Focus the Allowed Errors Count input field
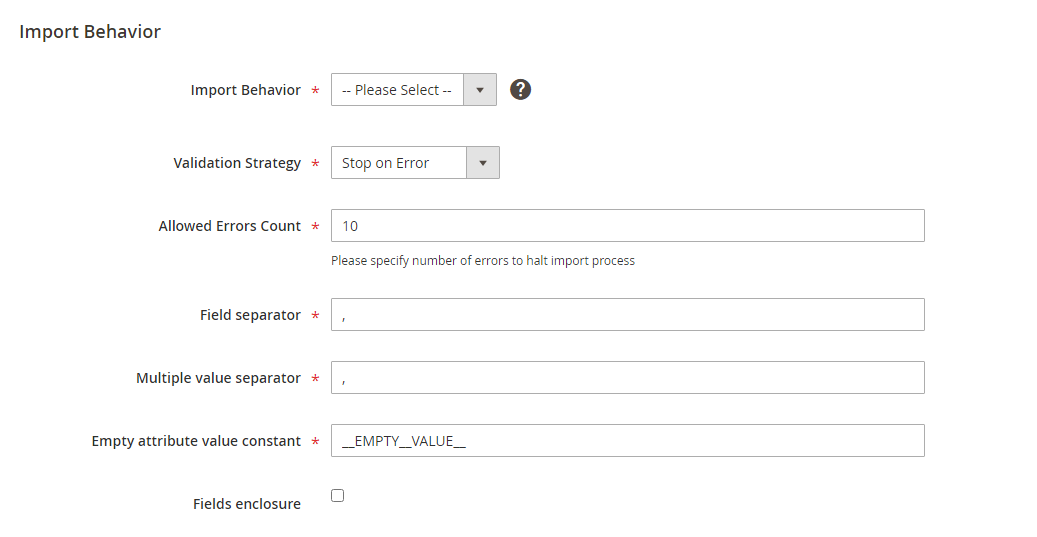1037x537 pixels. pyautogui.click(x=627, y=226)
